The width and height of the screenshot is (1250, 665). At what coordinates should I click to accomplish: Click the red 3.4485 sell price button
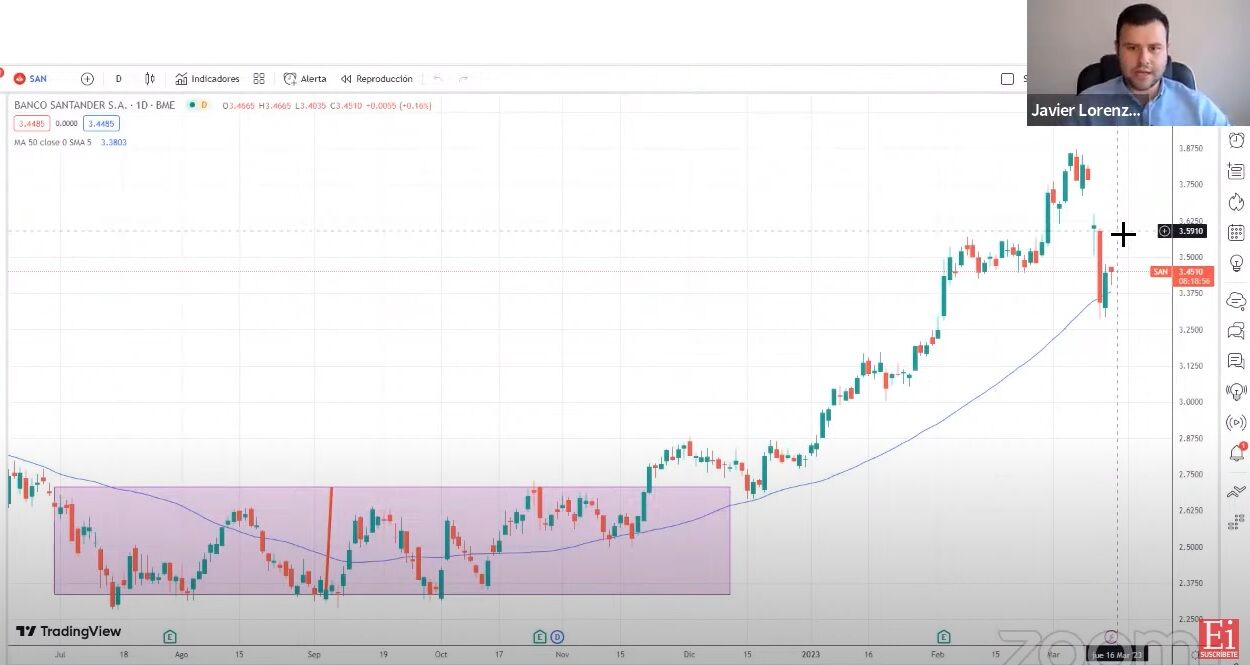tap(32, 124)
